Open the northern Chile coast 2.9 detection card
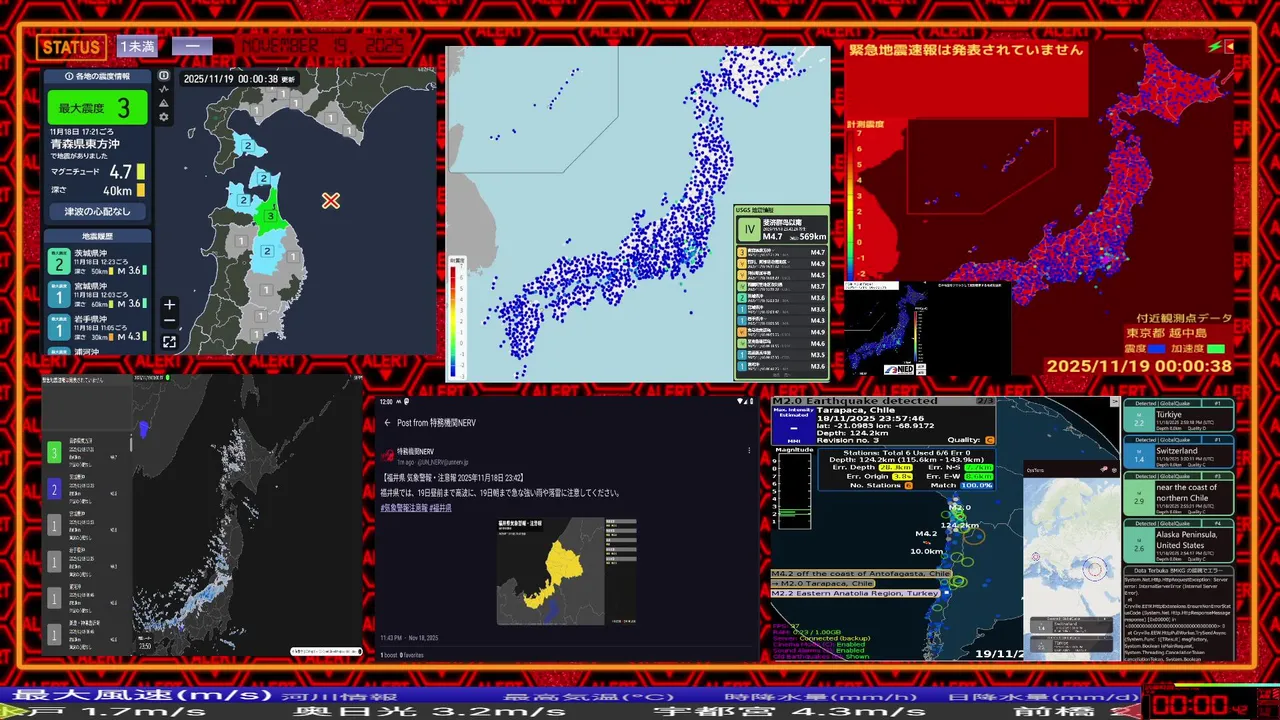The height and width of the screenshot is (720, 1280). pyautogui.click(x=1179, y=494)
